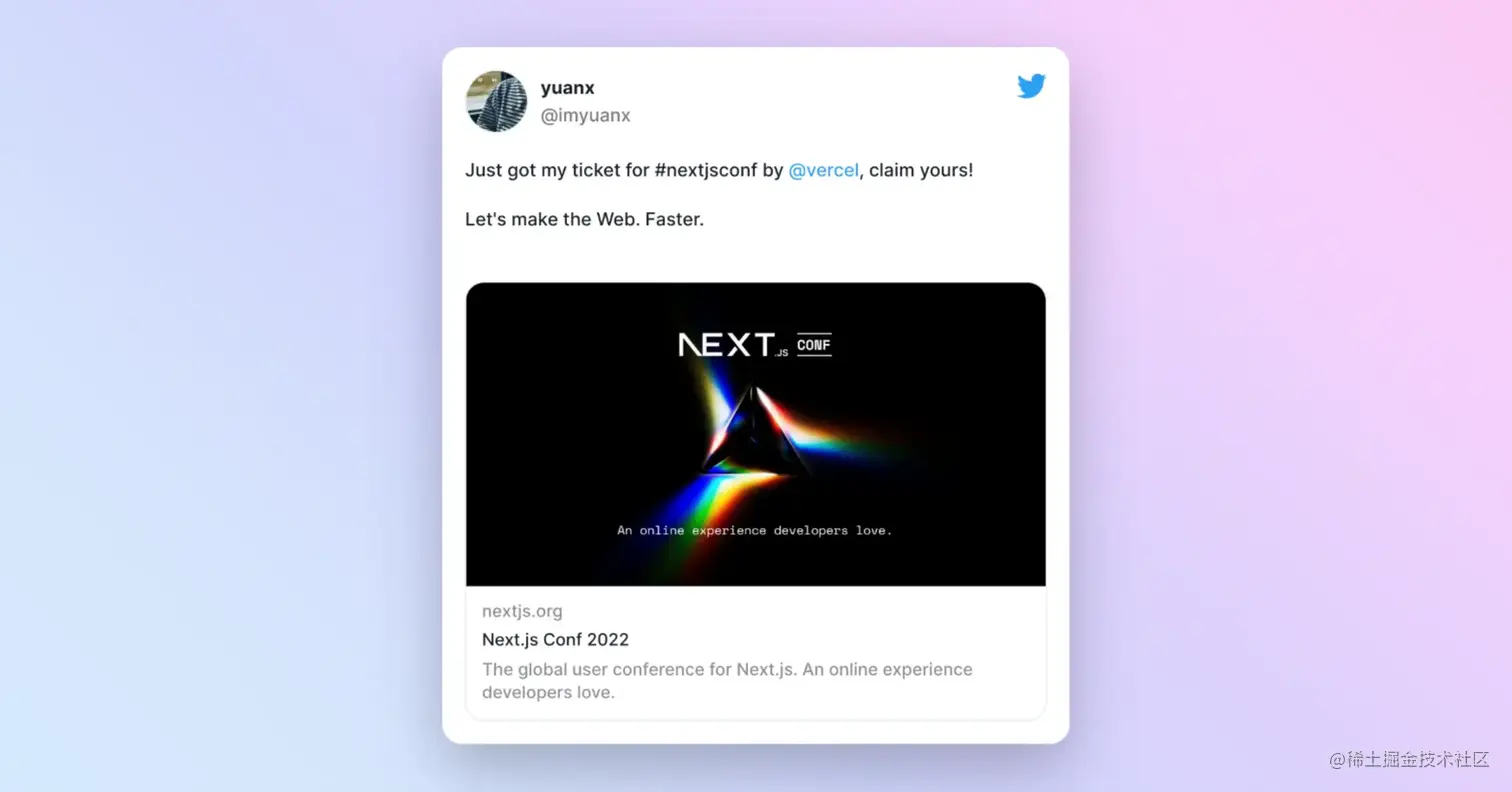Click the 'An online experience developers love' caption
Image resolution: width=1512 pixels, height=792 pixels.
click(754, 531)
